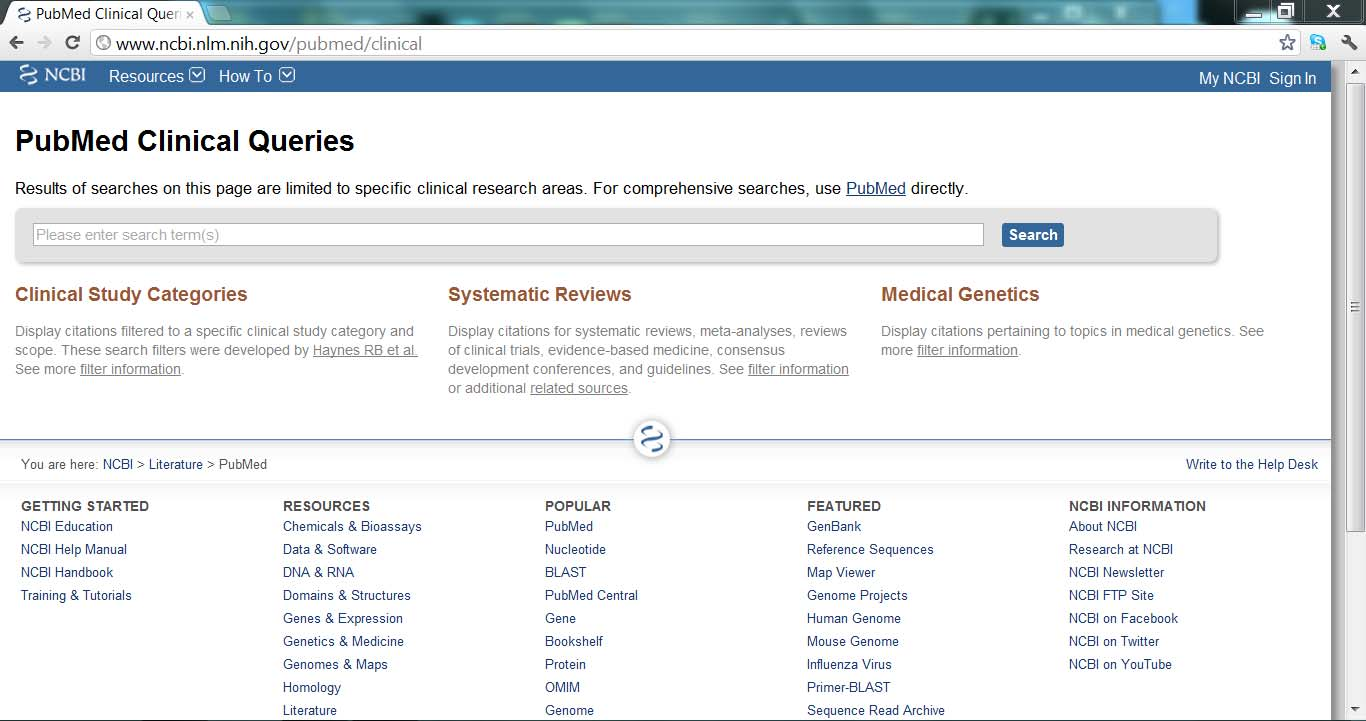Open Genome Projects link

click(857, 595)
